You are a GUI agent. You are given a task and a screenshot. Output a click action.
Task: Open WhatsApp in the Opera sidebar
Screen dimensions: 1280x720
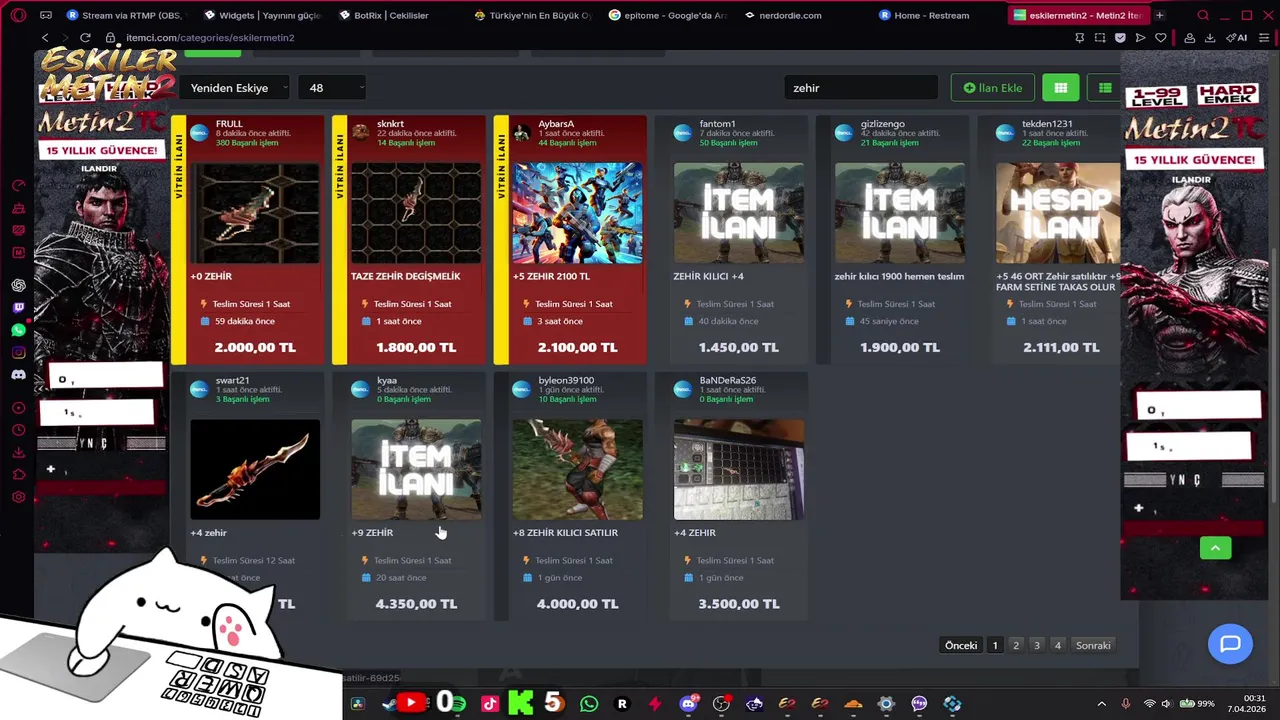coord(18,330)
